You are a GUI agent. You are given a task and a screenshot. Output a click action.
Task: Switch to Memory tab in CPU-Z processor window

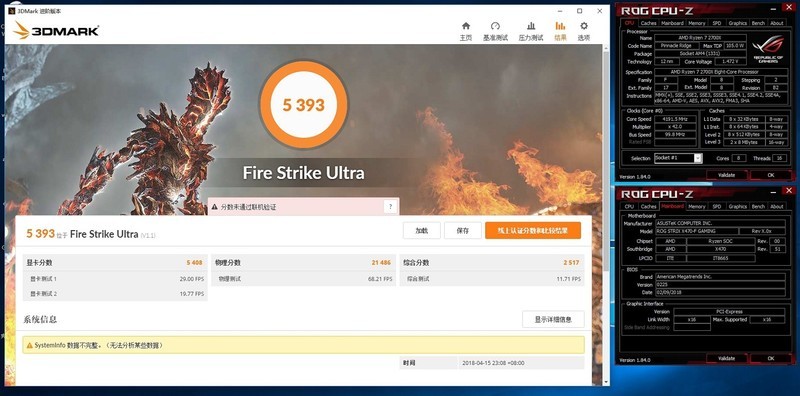(696, 23)
